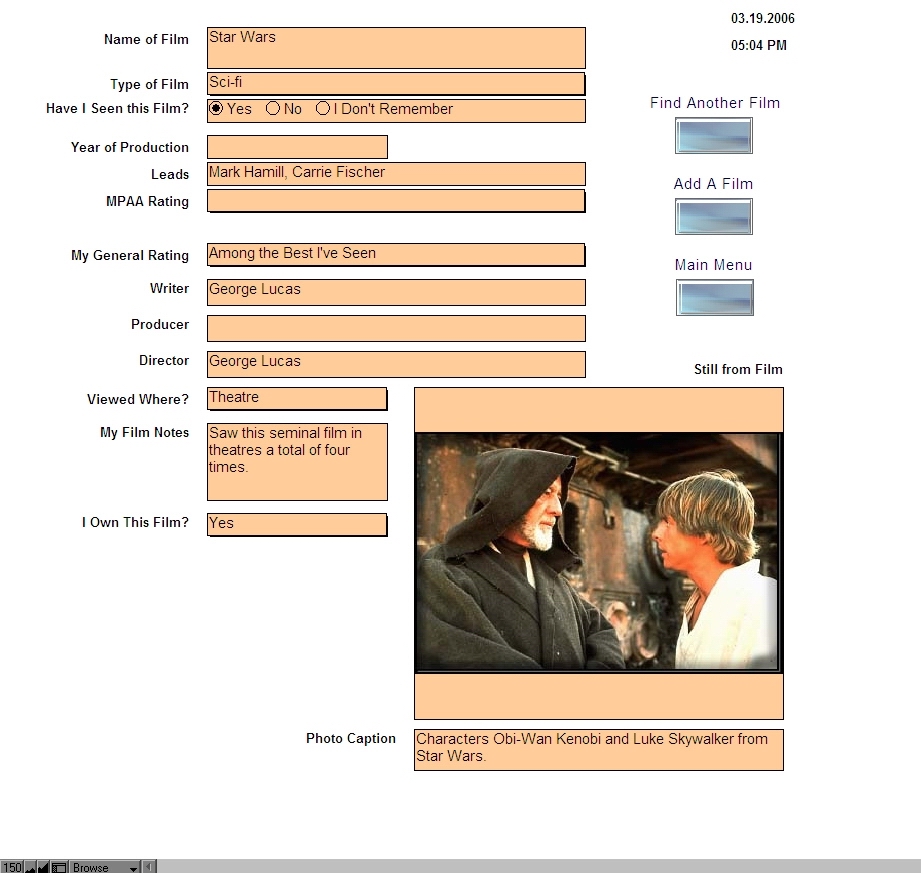Click the Have I Seen this Film? label
Viewport: 921px width, 873px height.
[x=117, y=109]
